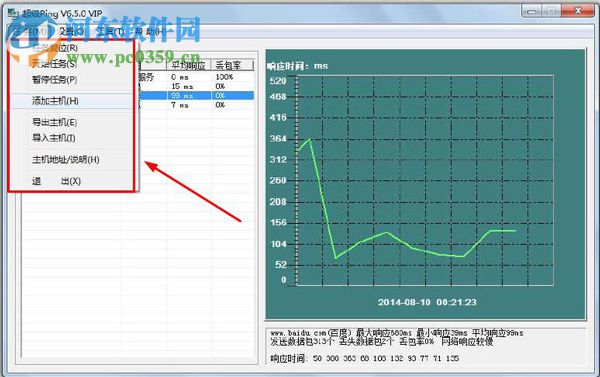Viewport: 600px width, 377px height.
Task: Click the 超级Ping app icon in title bar
Action: [14, 14]
